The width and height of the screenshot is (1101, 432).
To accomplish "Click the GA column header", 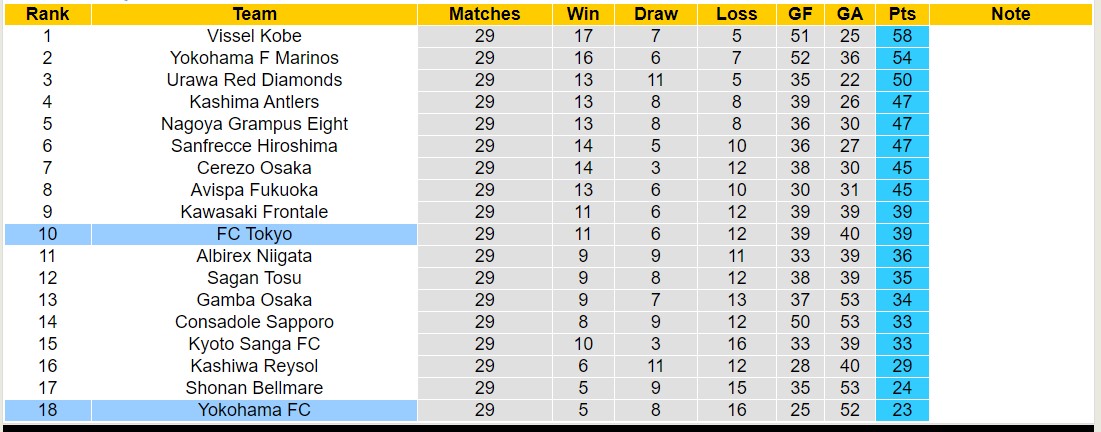I will point(850,14).
